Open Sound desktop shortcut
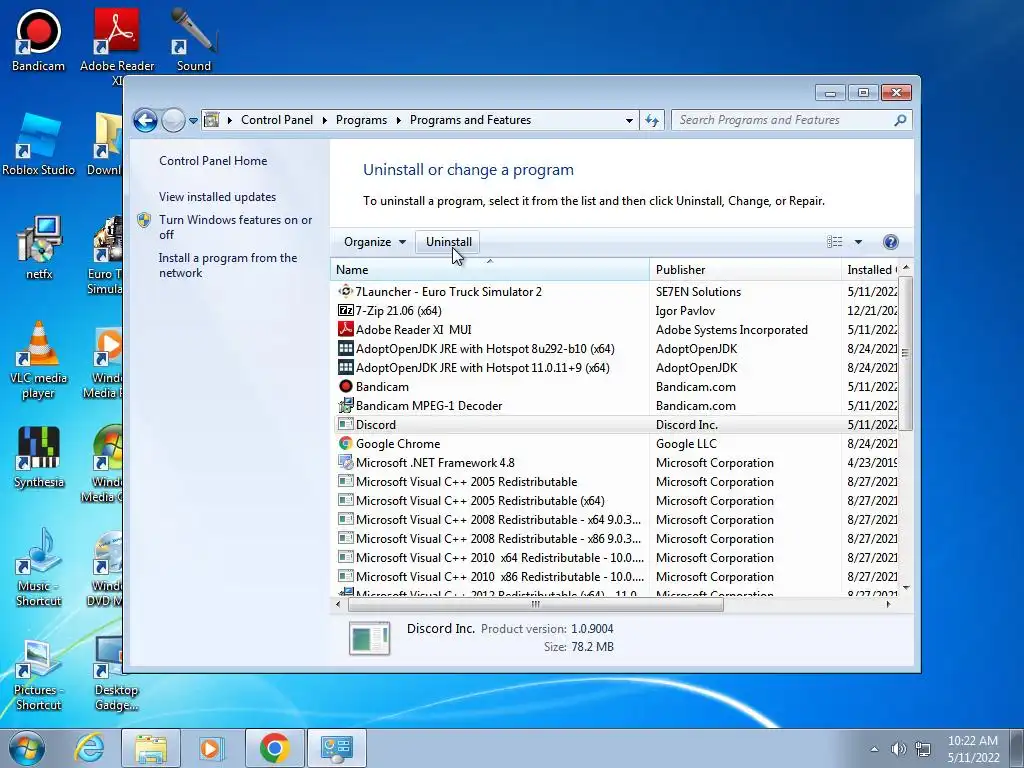 tap(194, 40)
